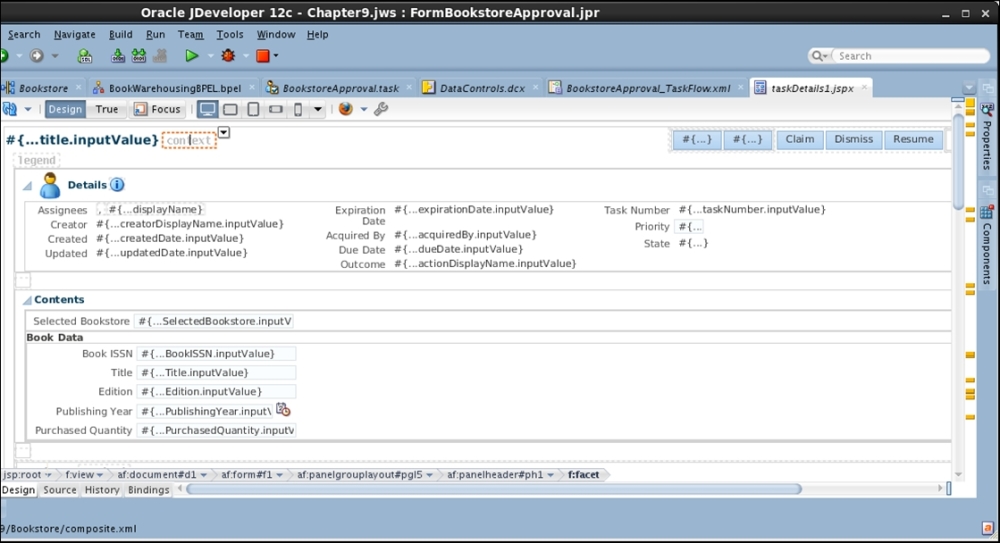Screen dimensions: 1000x543
Task: Click the Firefox browser preview icon
Action: [346, 109]
